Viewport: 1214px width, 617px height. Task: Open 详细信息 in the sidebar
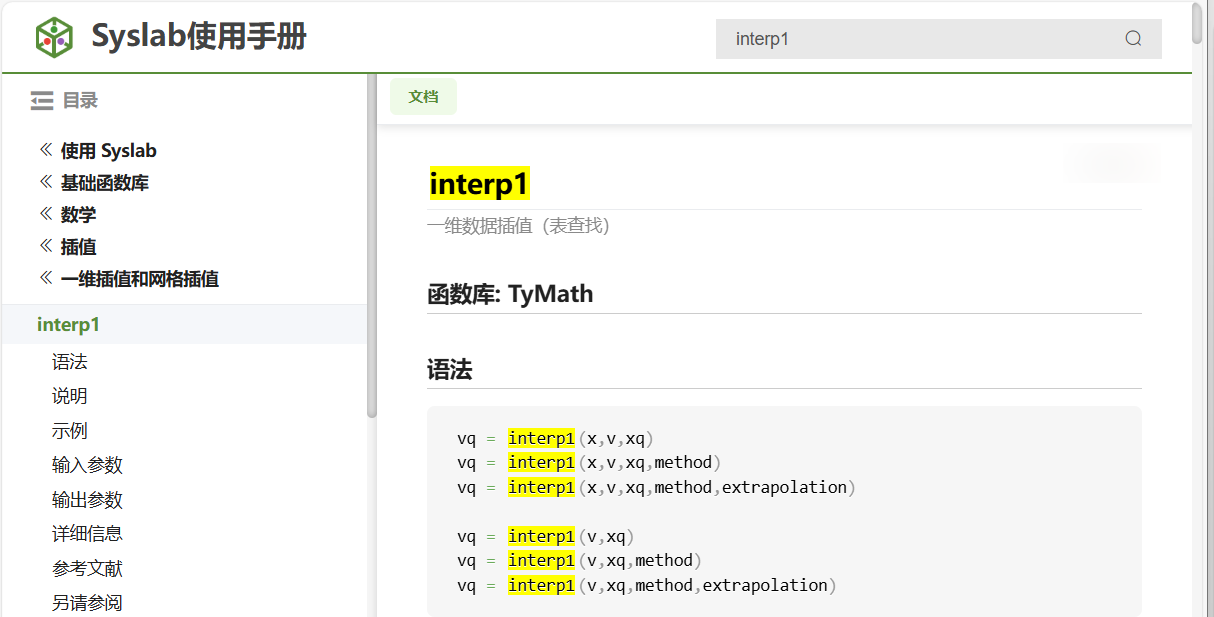87,534
